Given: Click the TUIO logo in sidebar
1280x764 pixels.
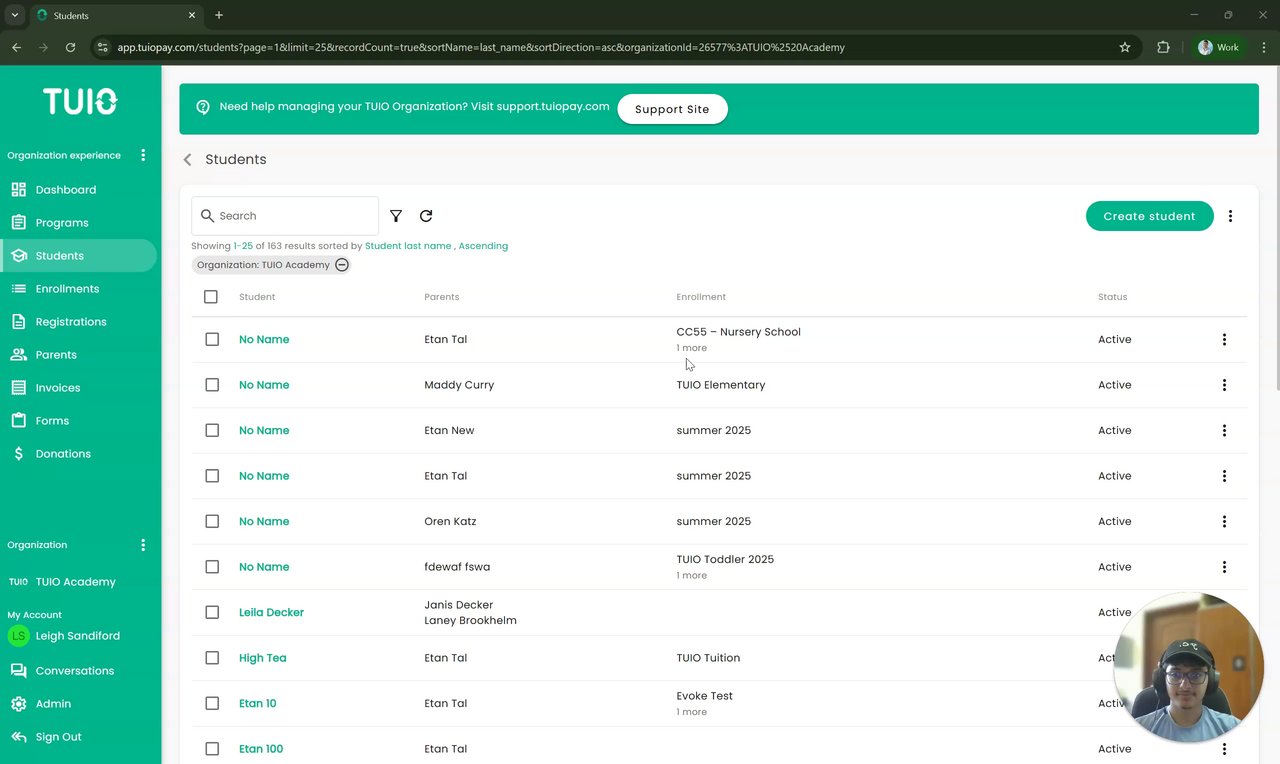Looking at the screenshot, I should coord(80,101).
